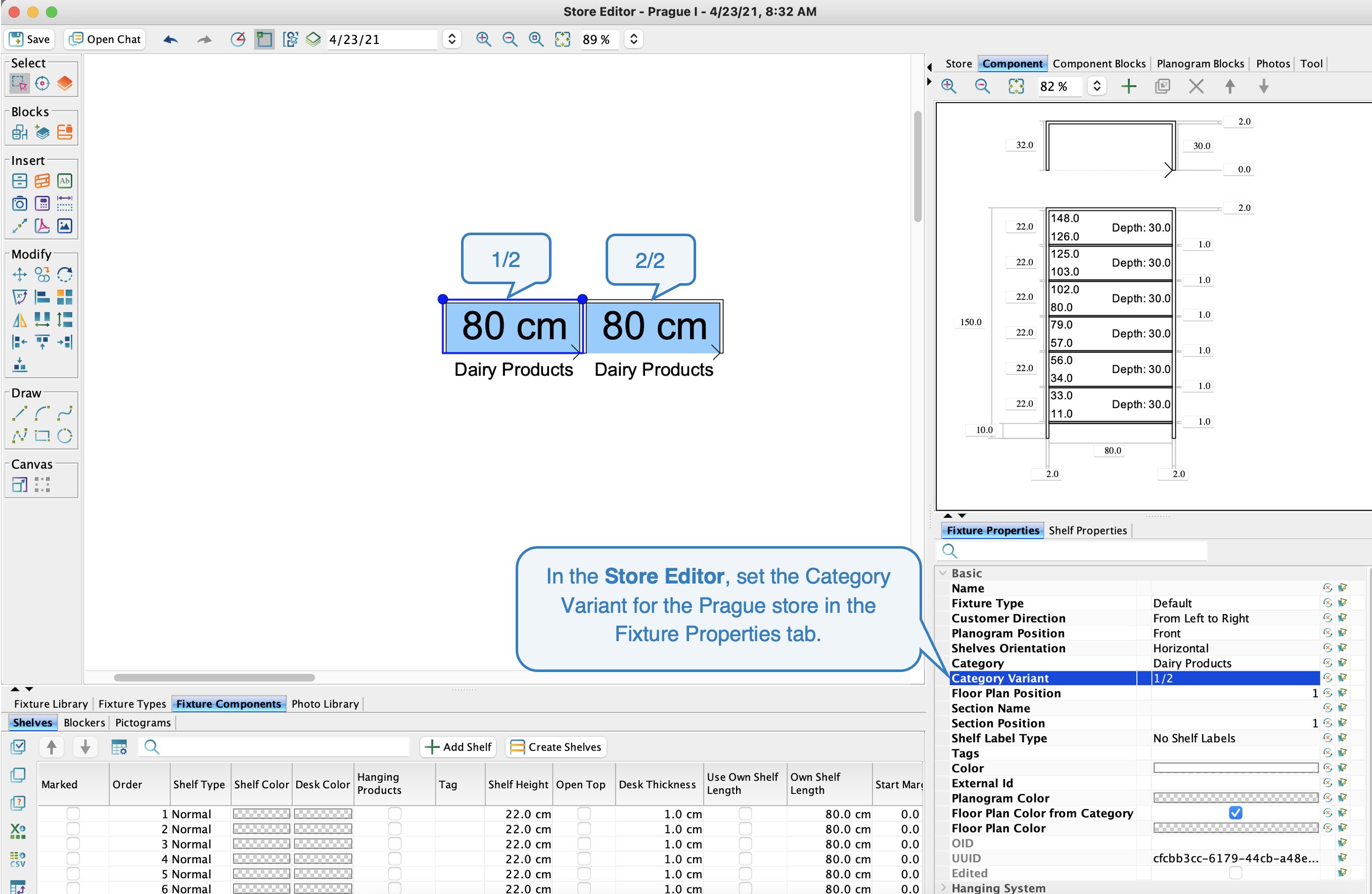1372x894 pixels.
Task: Tick the Use Own Shelf Length checkbox for row 3
Action: (745, 843)
